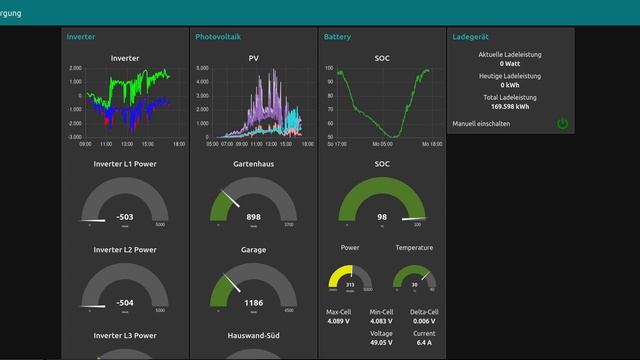Click the Inverter L2 Power title
The image size is (640, 360).
(x=125, y=250)
